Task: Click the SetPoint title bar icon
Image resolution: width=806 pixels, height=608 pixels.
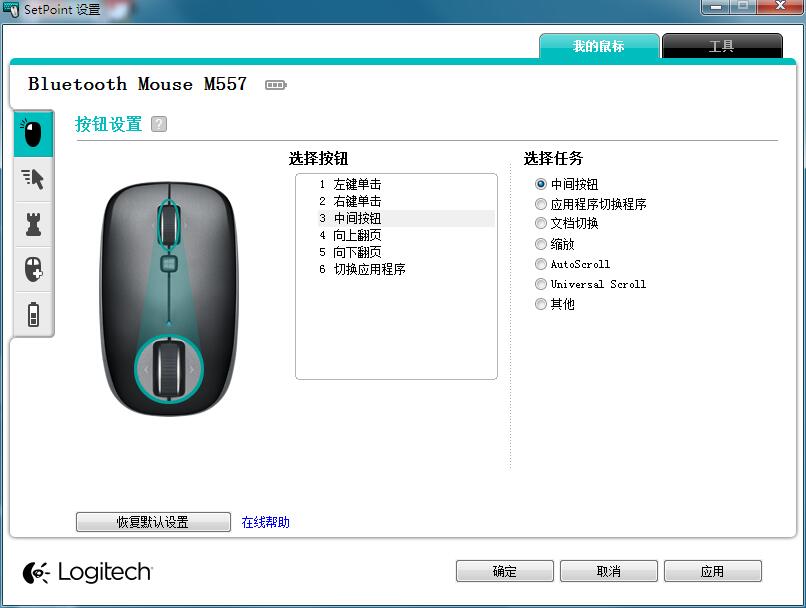Action: coord(11,9)
